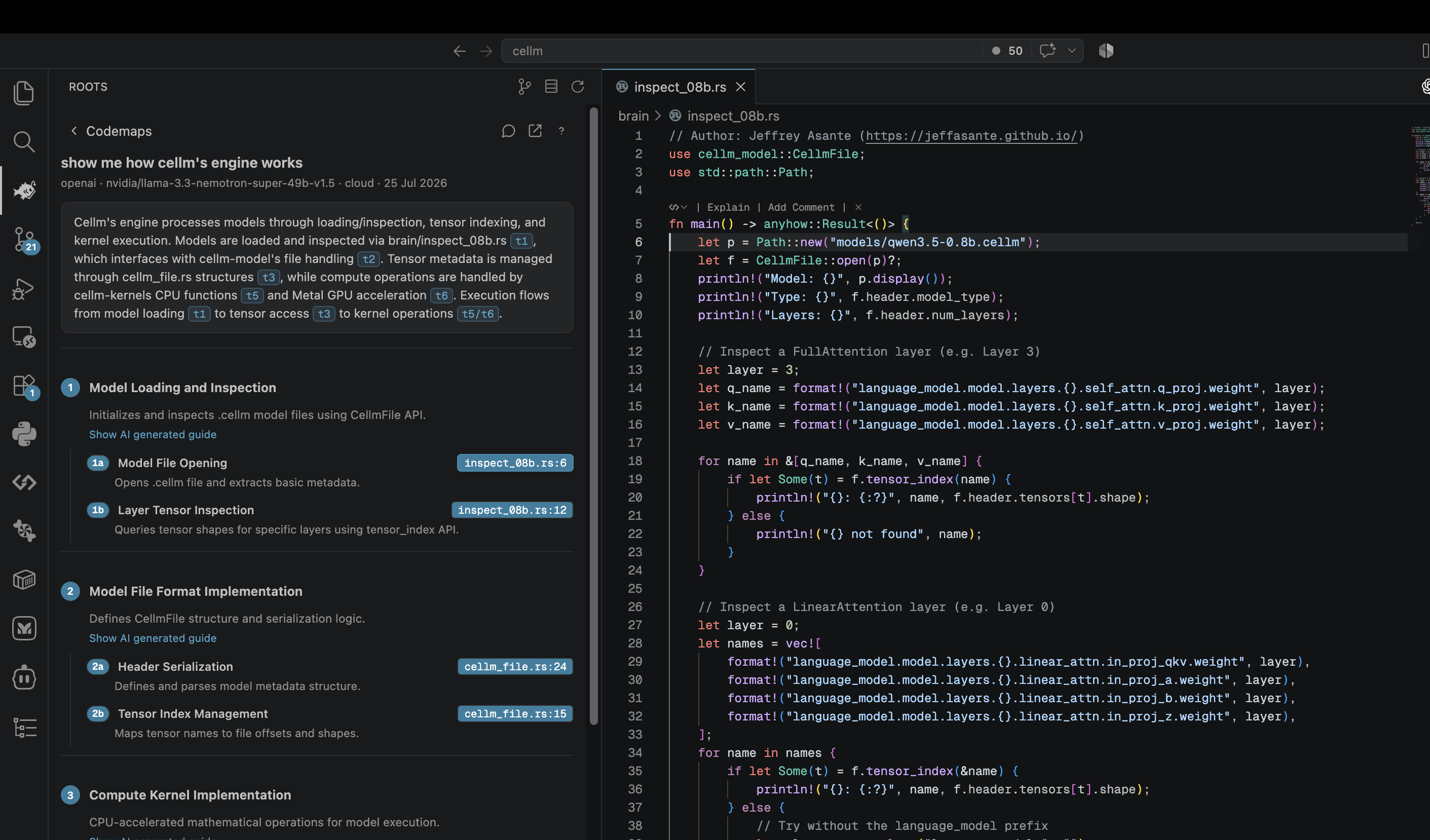Expand the code lens brackets dropdown
Viewport: 1430px width, 840px height.
pos(678,207)
